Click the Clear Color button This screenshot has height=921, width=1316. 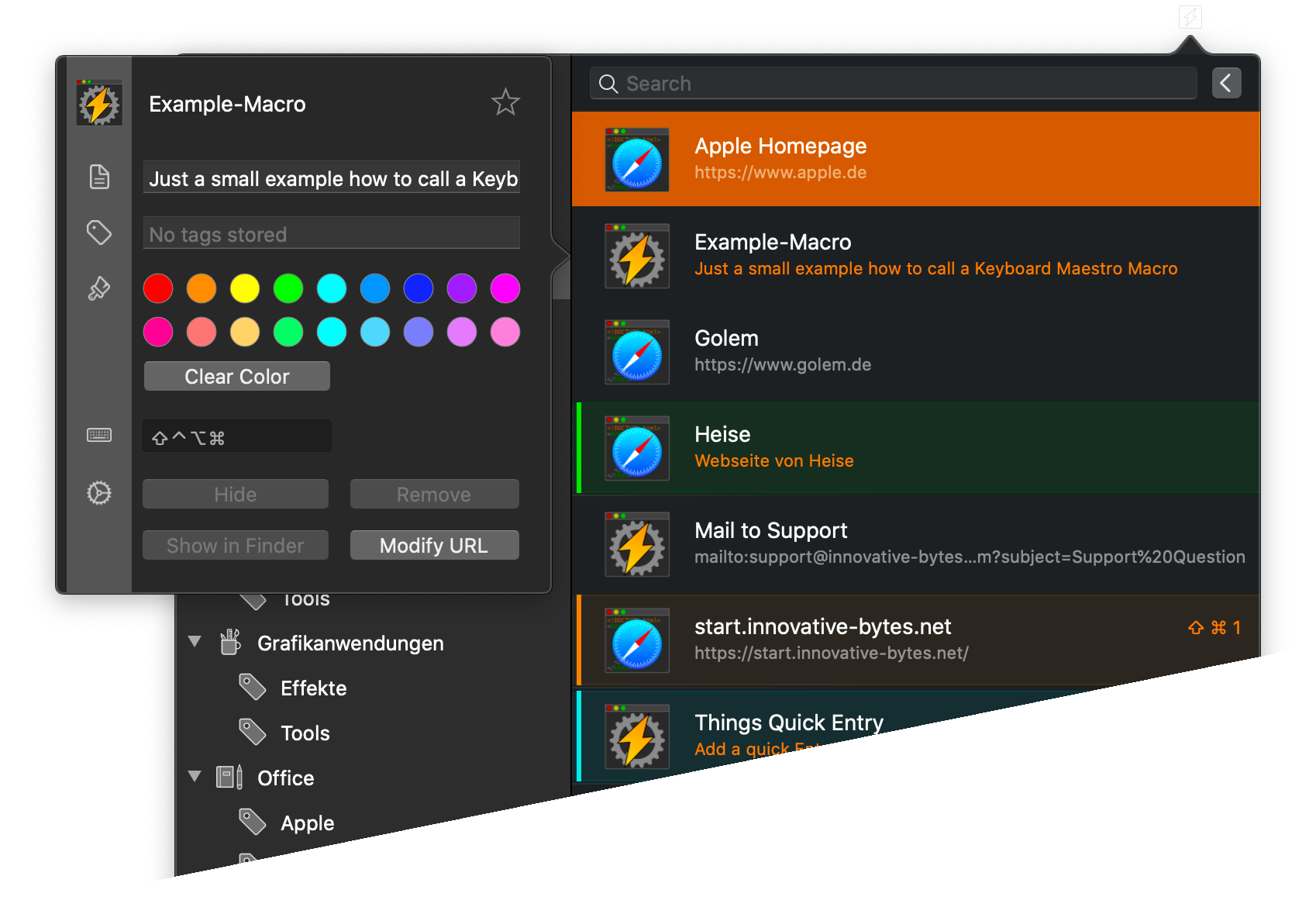[x=237, y=376]
